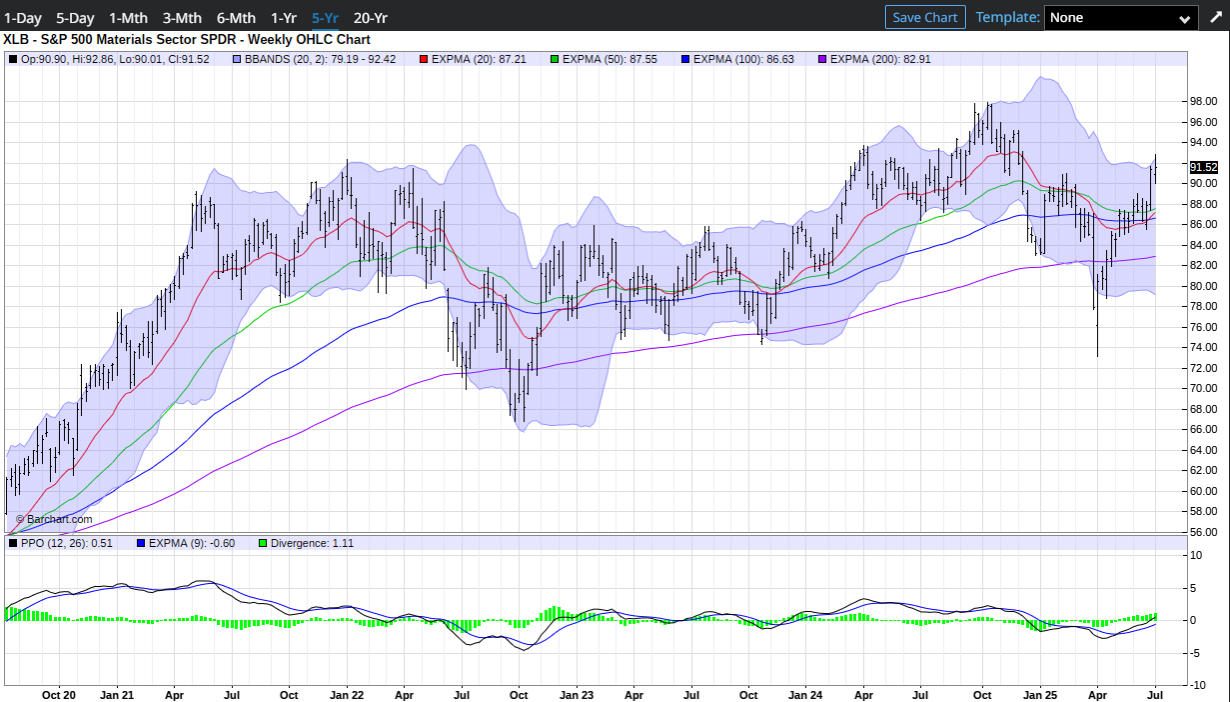Image resolution: width=1230 pixels, height=702 pixels.
Task: Click the black OHLC price legend swatch
Action: 13,59
